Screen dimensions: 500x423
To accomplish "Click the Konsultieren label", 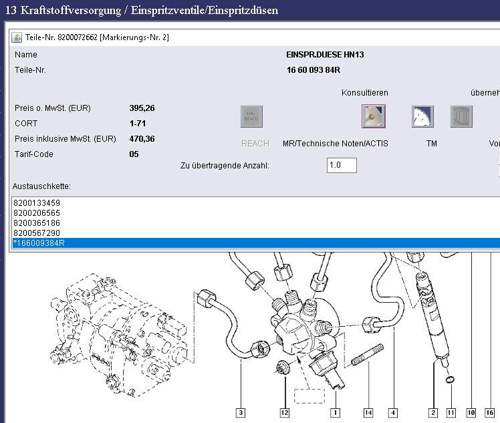I will click(365, 93).
